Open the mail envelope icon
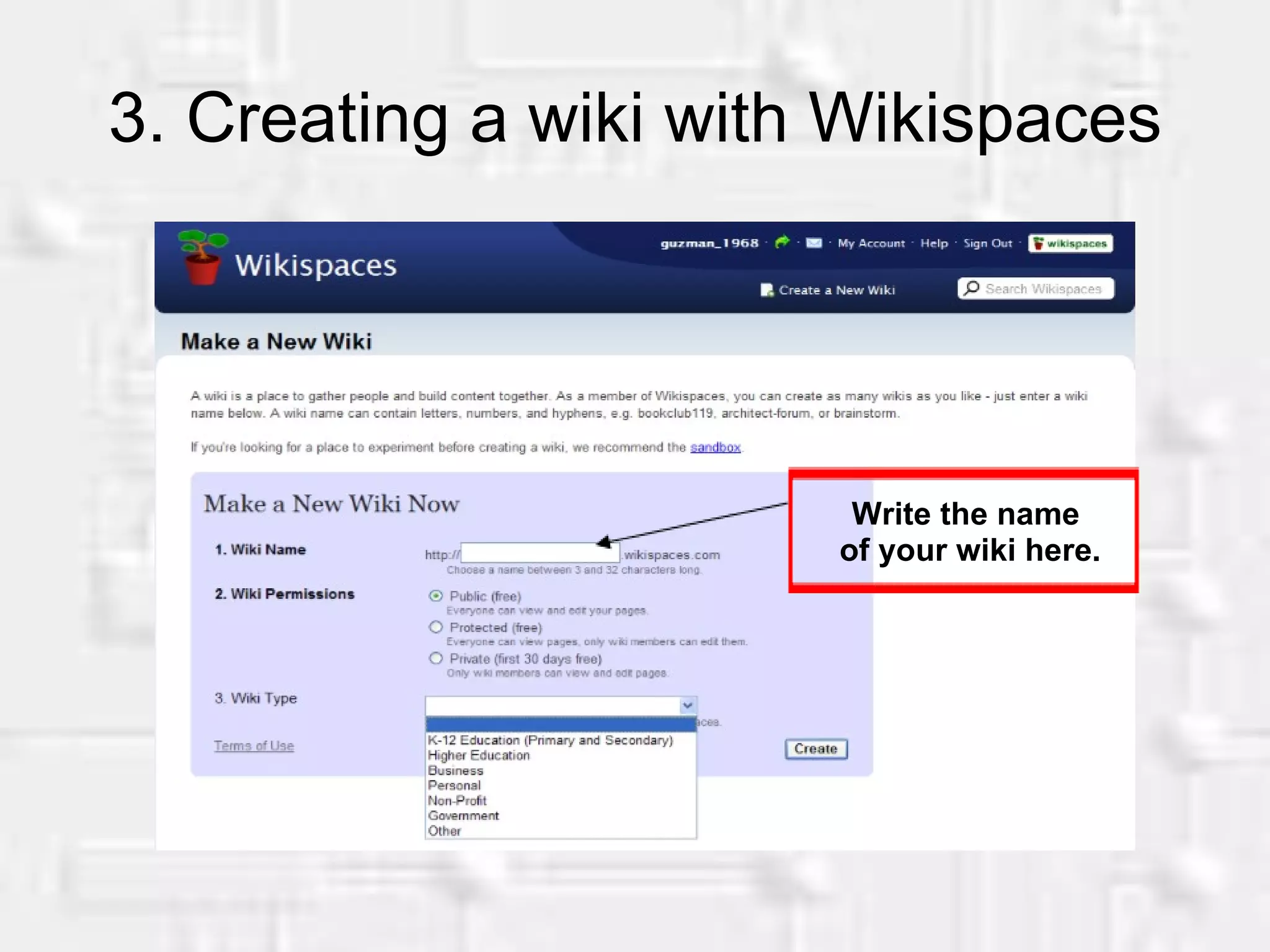 (x=814, y=243)
